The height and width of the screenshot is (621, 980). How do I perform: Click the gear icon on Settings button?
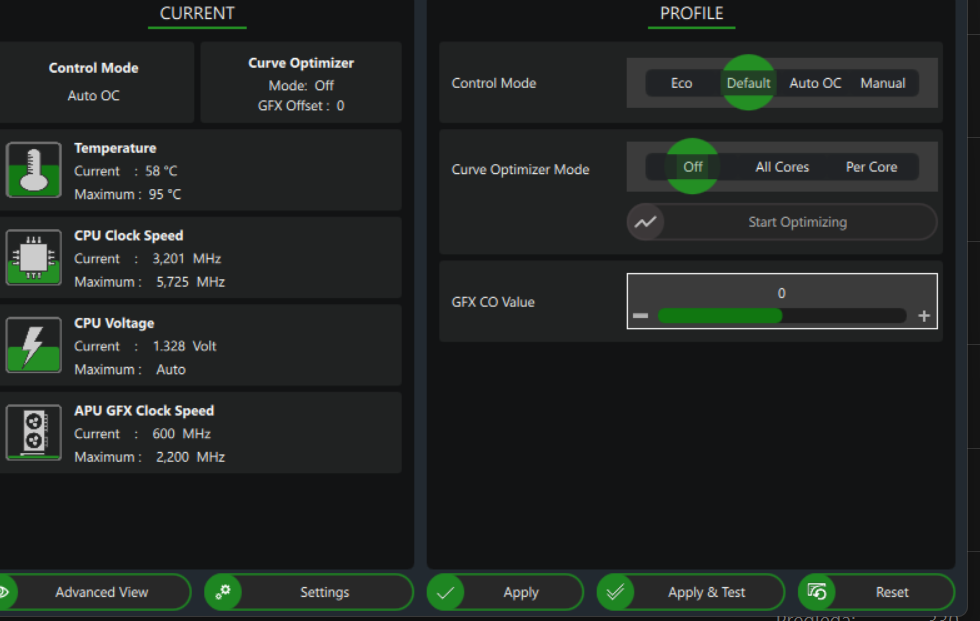tap(223, 592)
